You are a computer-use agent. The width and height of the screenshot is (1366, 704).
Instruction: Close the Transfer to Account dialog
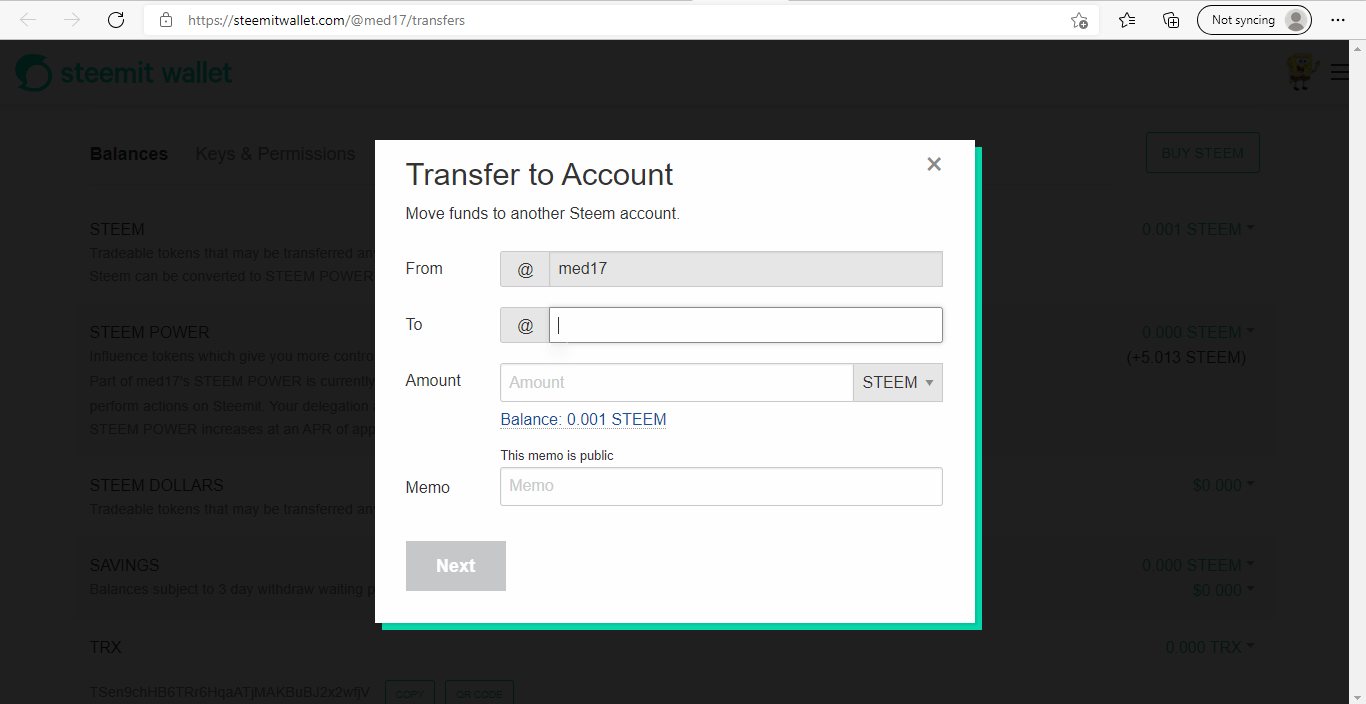click(934, 164)
